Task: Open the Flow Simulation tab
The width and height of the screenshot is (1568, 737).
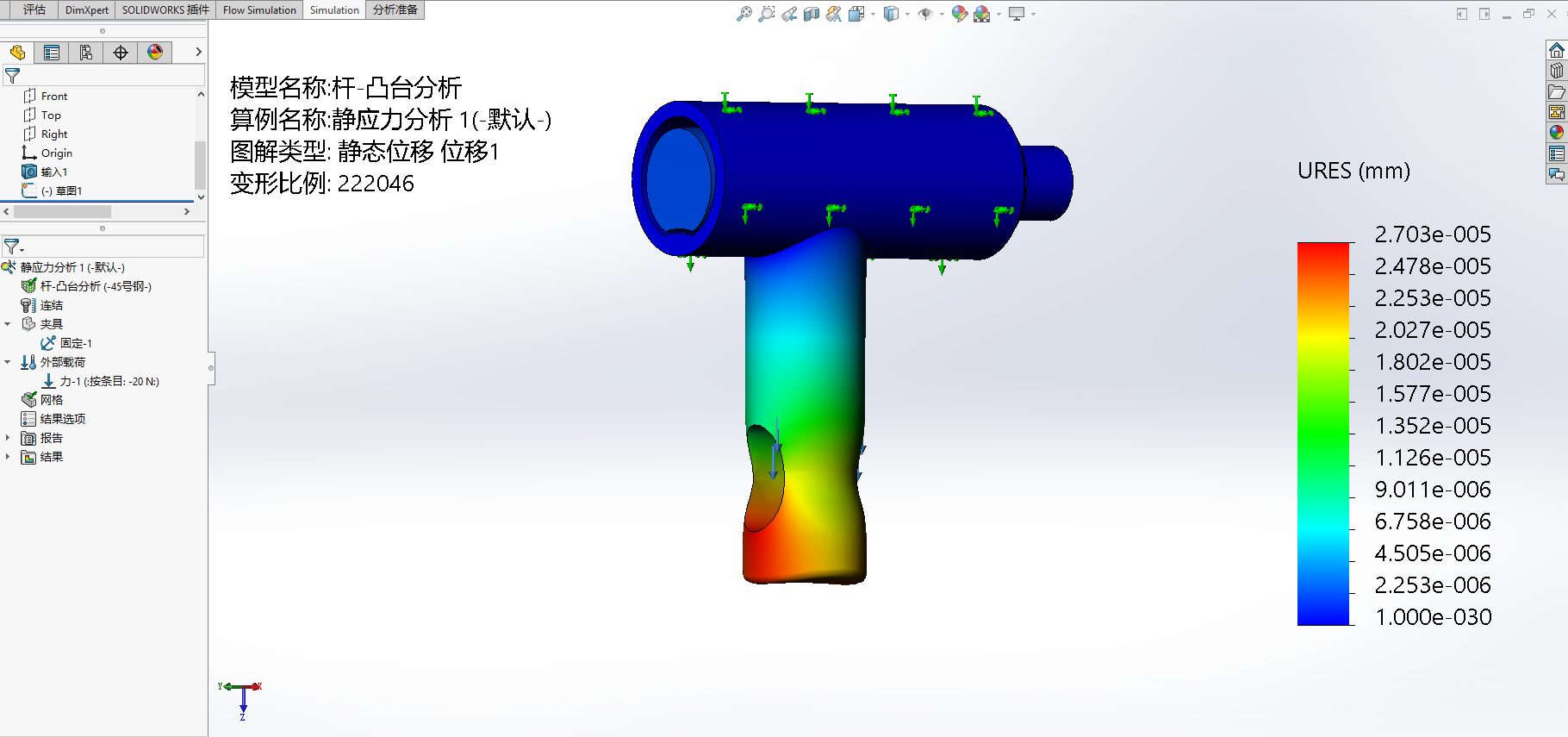Action: 259,9
